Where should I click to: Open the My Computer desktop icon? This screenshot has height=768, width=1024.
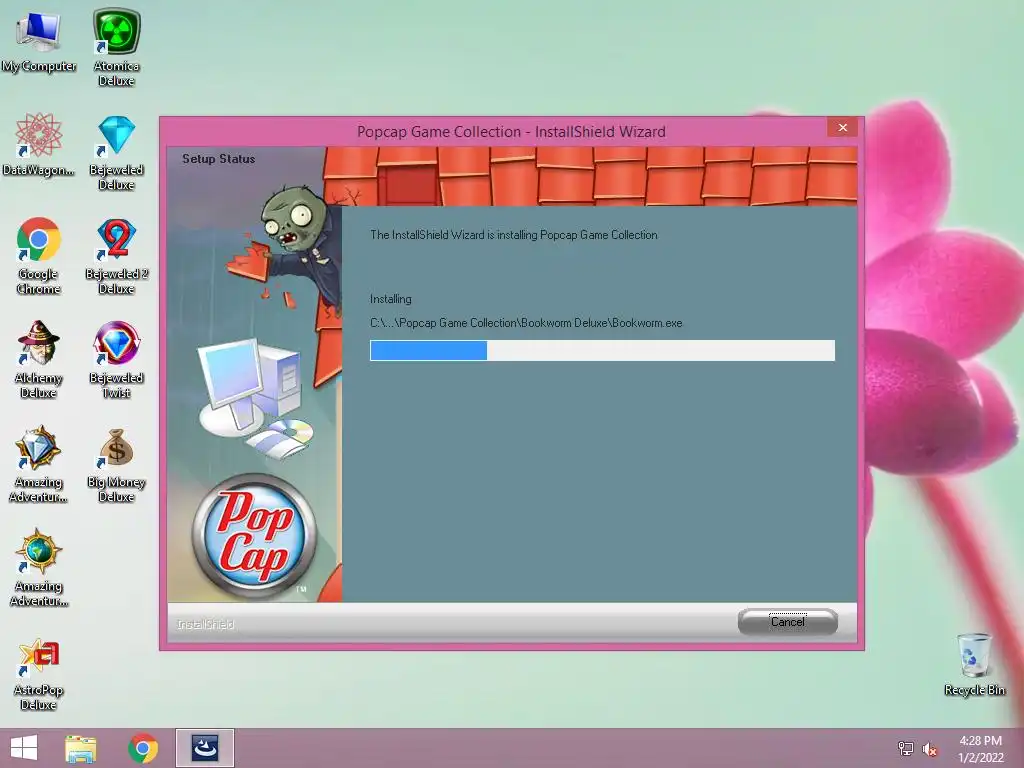pos(39,42)
